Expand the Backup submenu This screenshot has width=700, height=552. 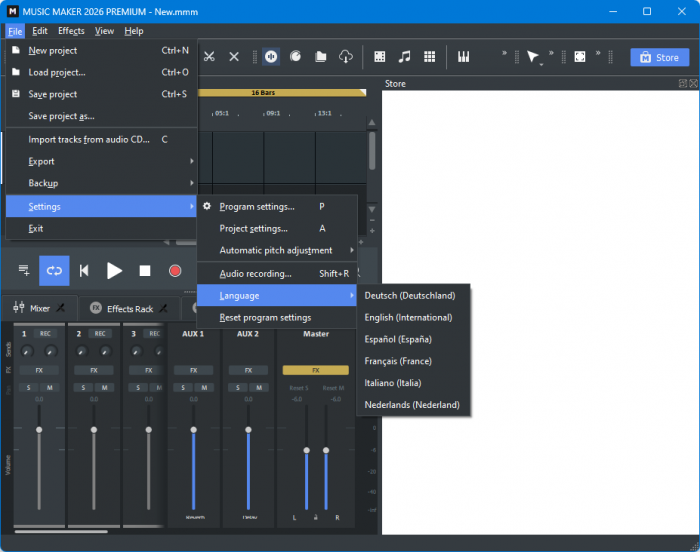[x=100, y=183]
